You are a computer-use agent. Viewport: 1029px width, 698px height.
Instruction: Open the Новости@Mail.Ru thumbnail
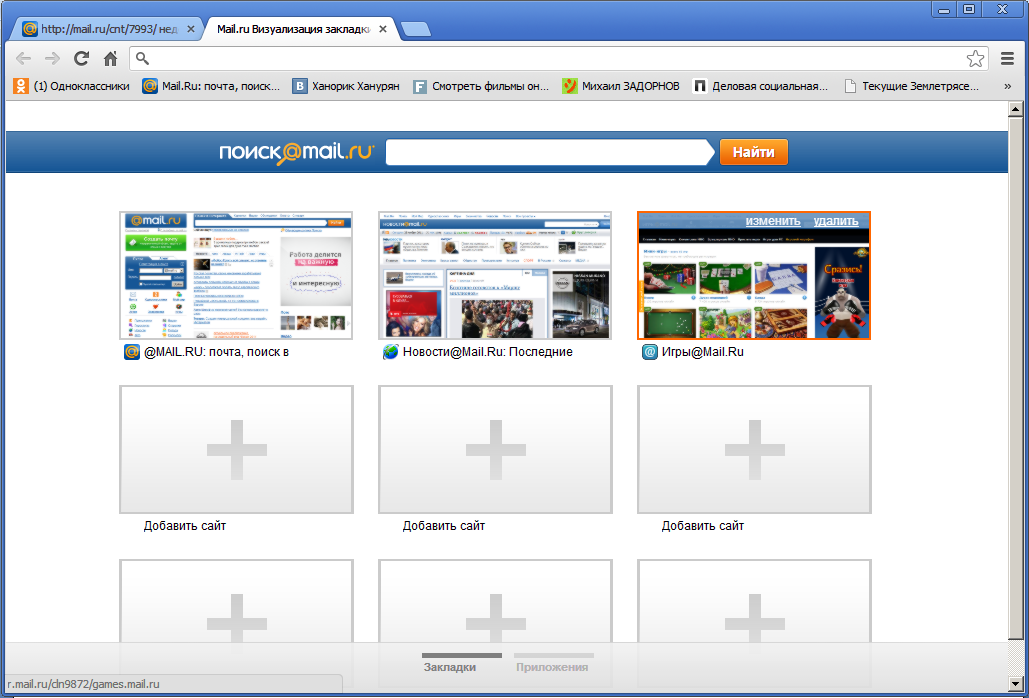click(x=495, y=275)
